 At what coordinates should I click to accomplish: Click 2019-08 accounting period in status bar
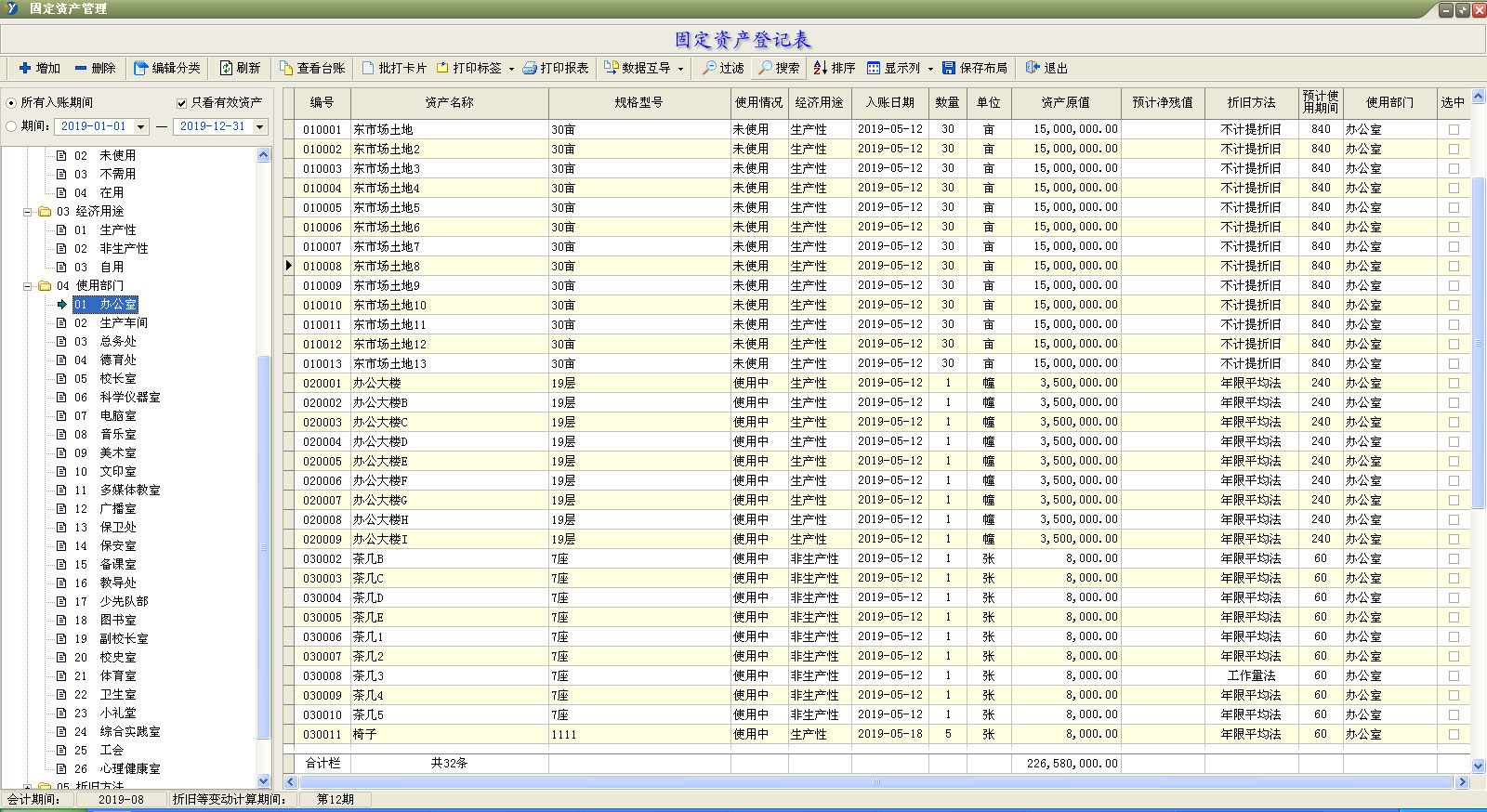click(121, 799)
